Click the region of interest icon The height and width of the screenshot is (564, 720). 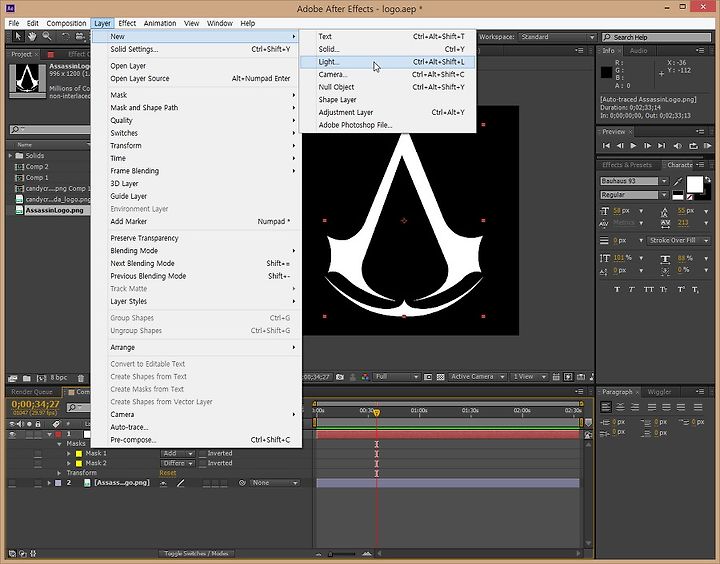pos(428,377)
